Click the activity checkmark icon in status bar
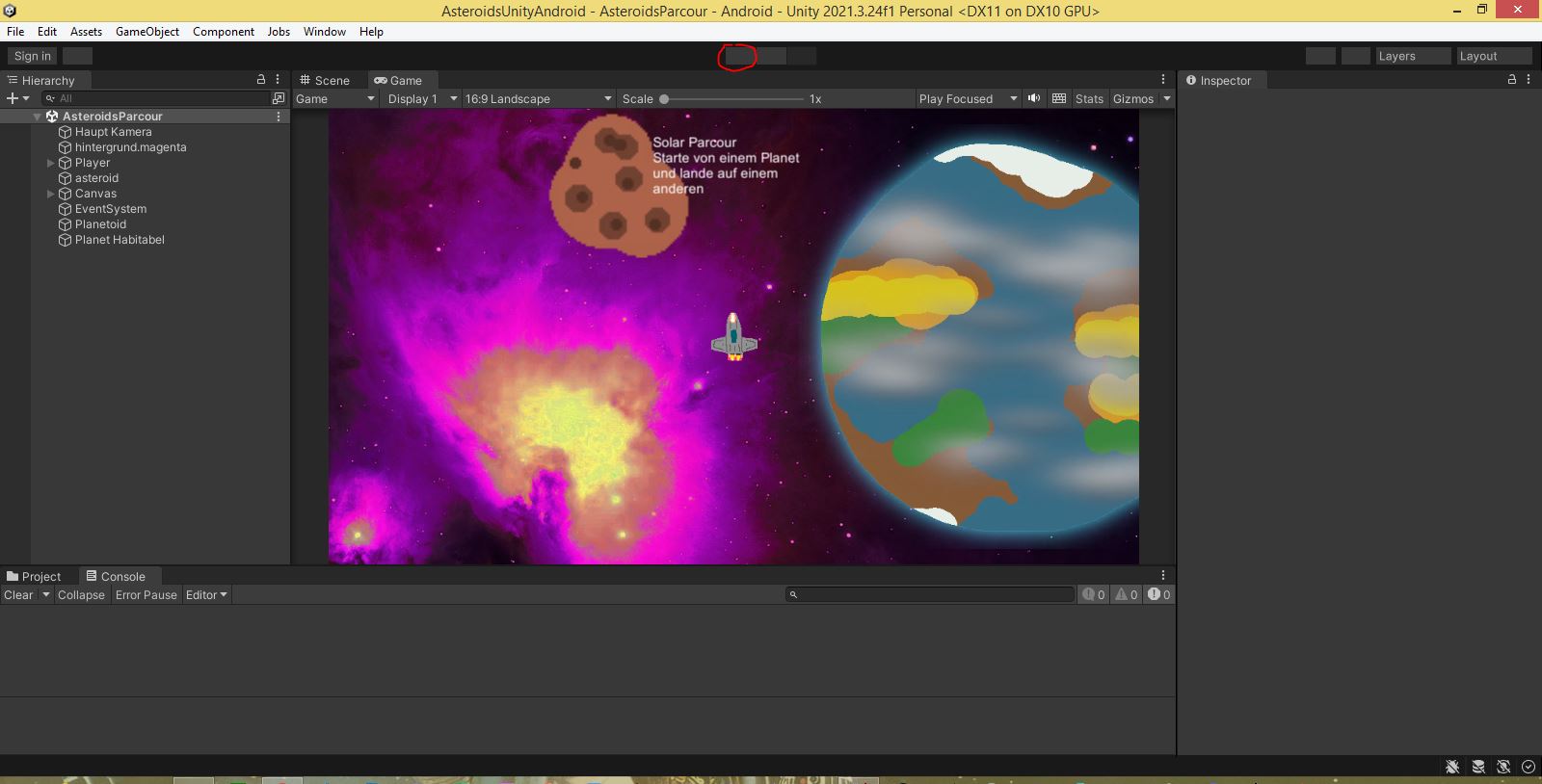Viewport: 1542px width, 784px height. click(1528, 767)
